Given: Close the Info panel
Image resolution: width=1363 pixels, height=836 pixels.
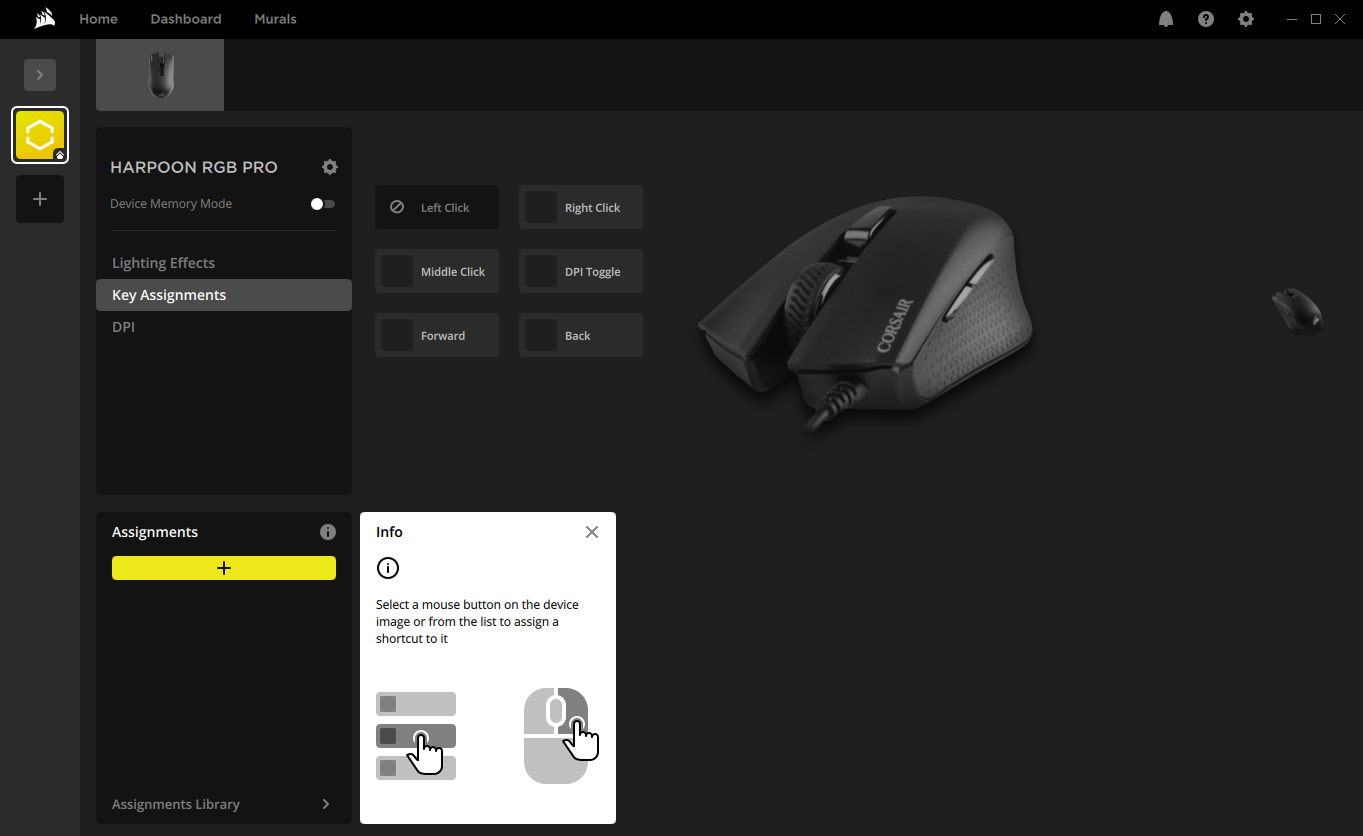Looking at the screenshot, I should point(592,532).
